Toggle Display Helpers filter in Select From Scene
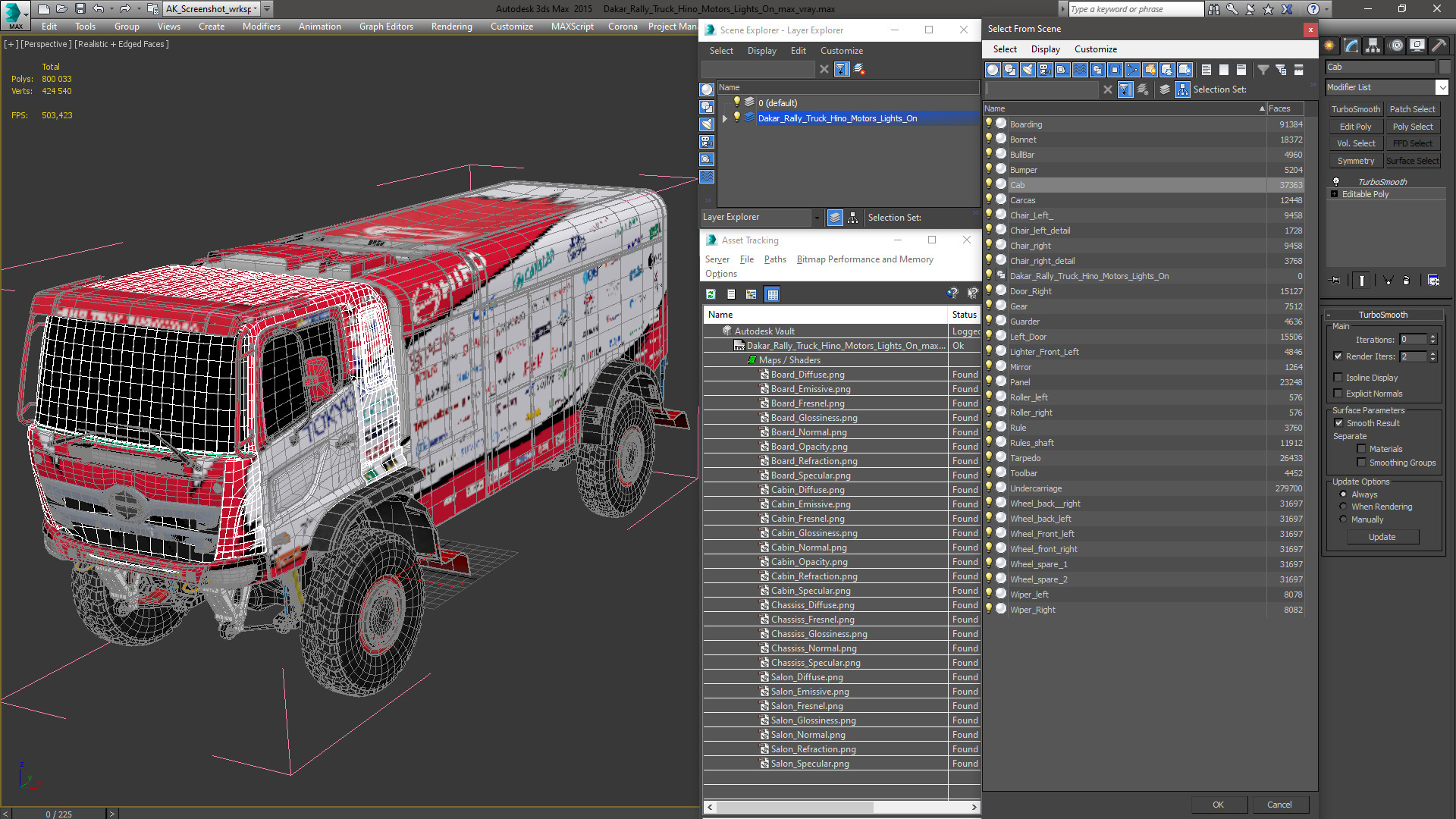Viewport: 1456px width, 819px height. (x=1062, y=70)
